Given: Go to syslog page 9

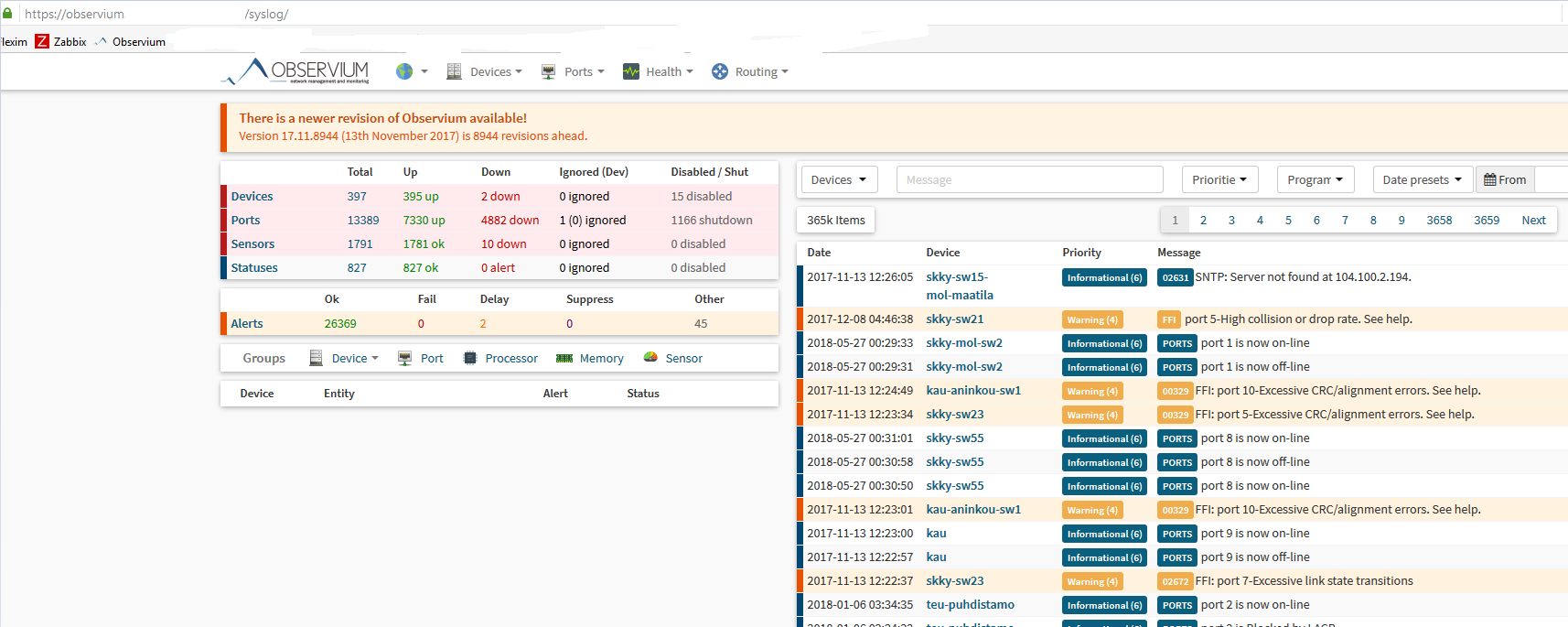Looking at the screenshot, I should [x=1402, y=220].
